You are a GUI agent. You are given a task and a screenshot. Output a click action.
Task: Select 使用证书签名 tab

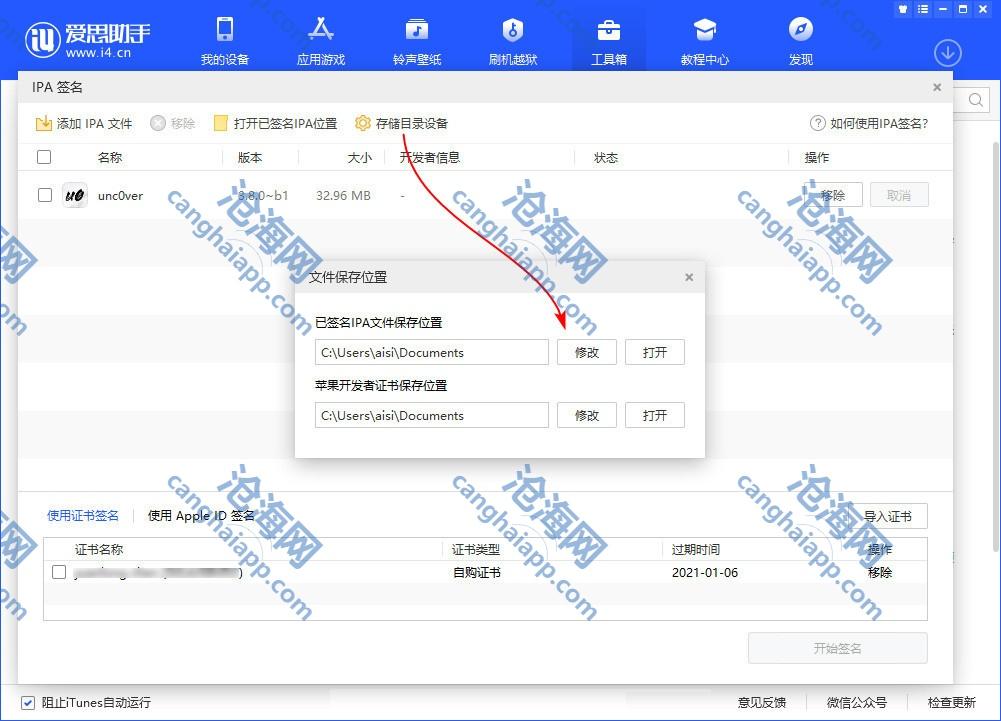pos(83,516)
